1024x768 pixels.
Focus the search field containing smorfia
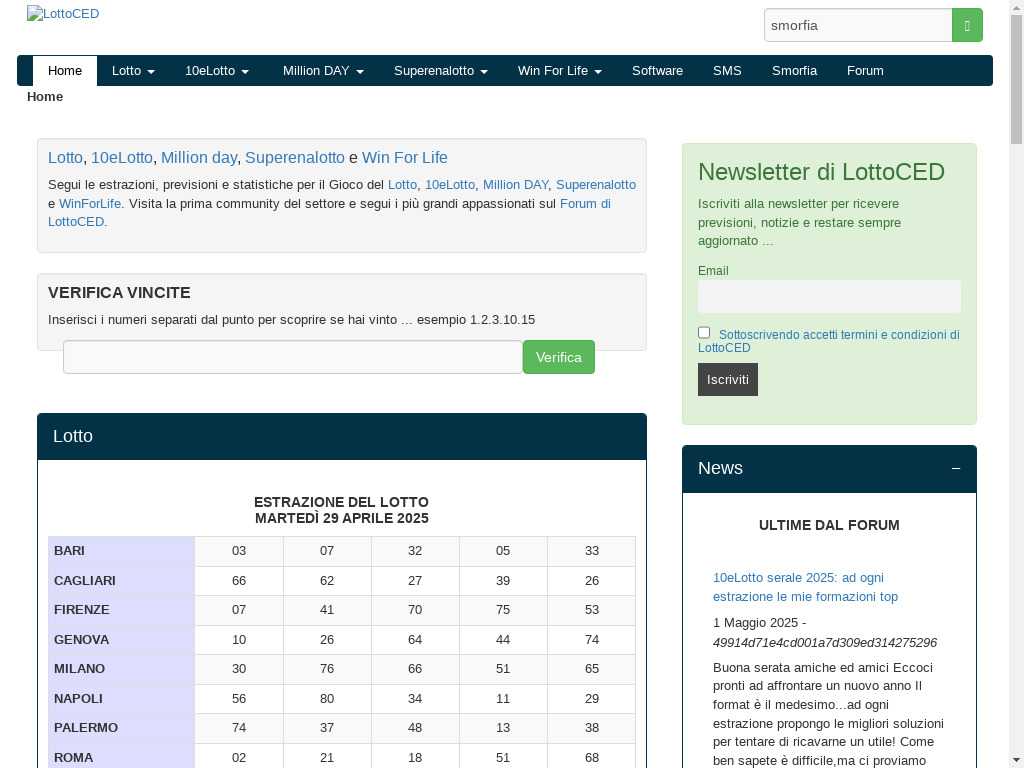click(858, 25)
